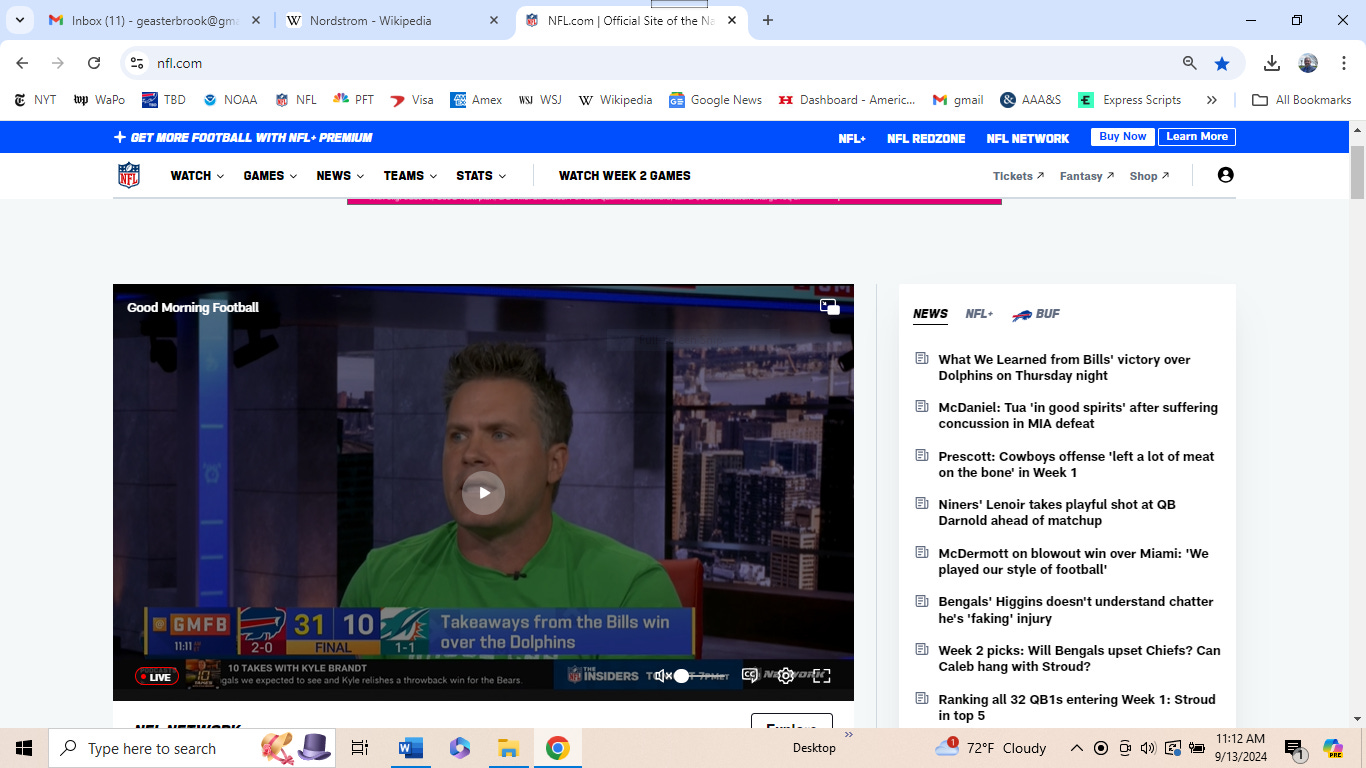Go back to previous page
1366x768 pixels.
22,63
